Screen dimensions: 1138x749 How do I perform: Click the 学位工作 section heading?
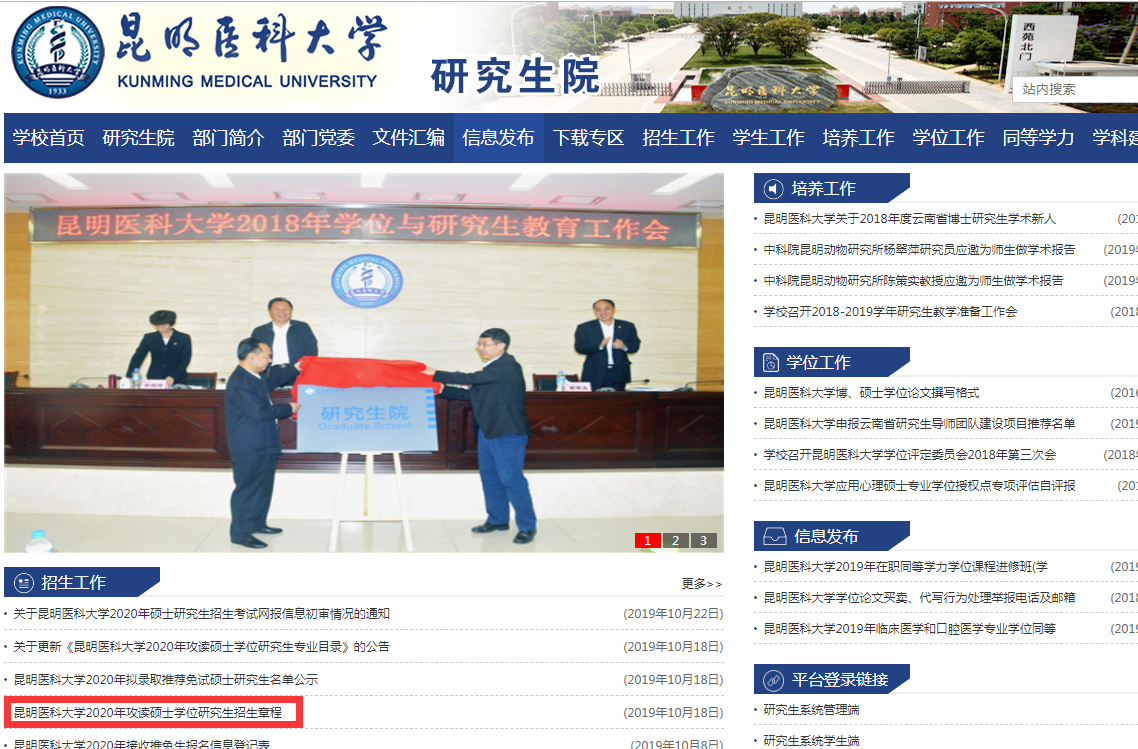click(819, 362)
